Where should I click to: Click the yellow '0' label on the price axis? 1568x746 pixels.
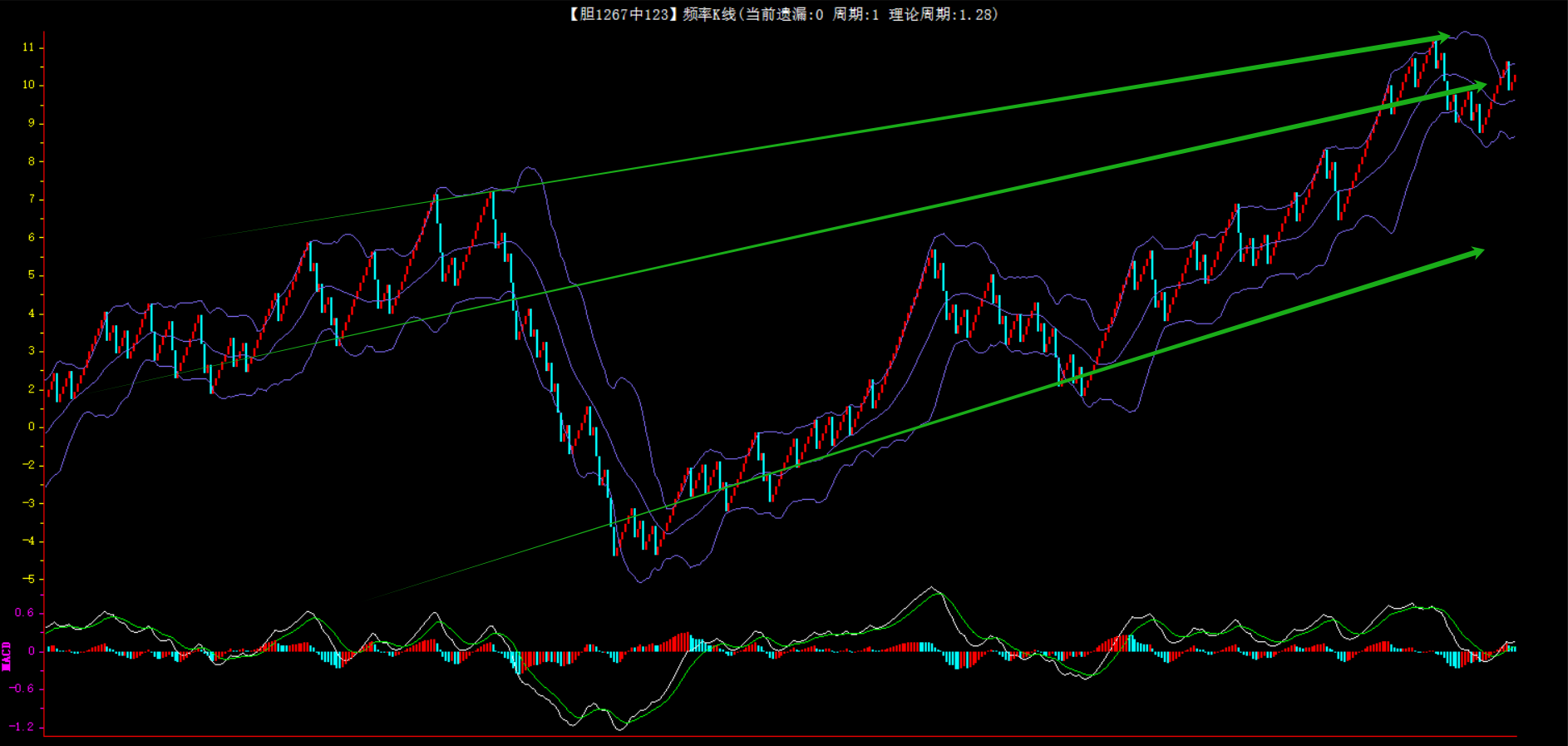click(x=32, y=427)
